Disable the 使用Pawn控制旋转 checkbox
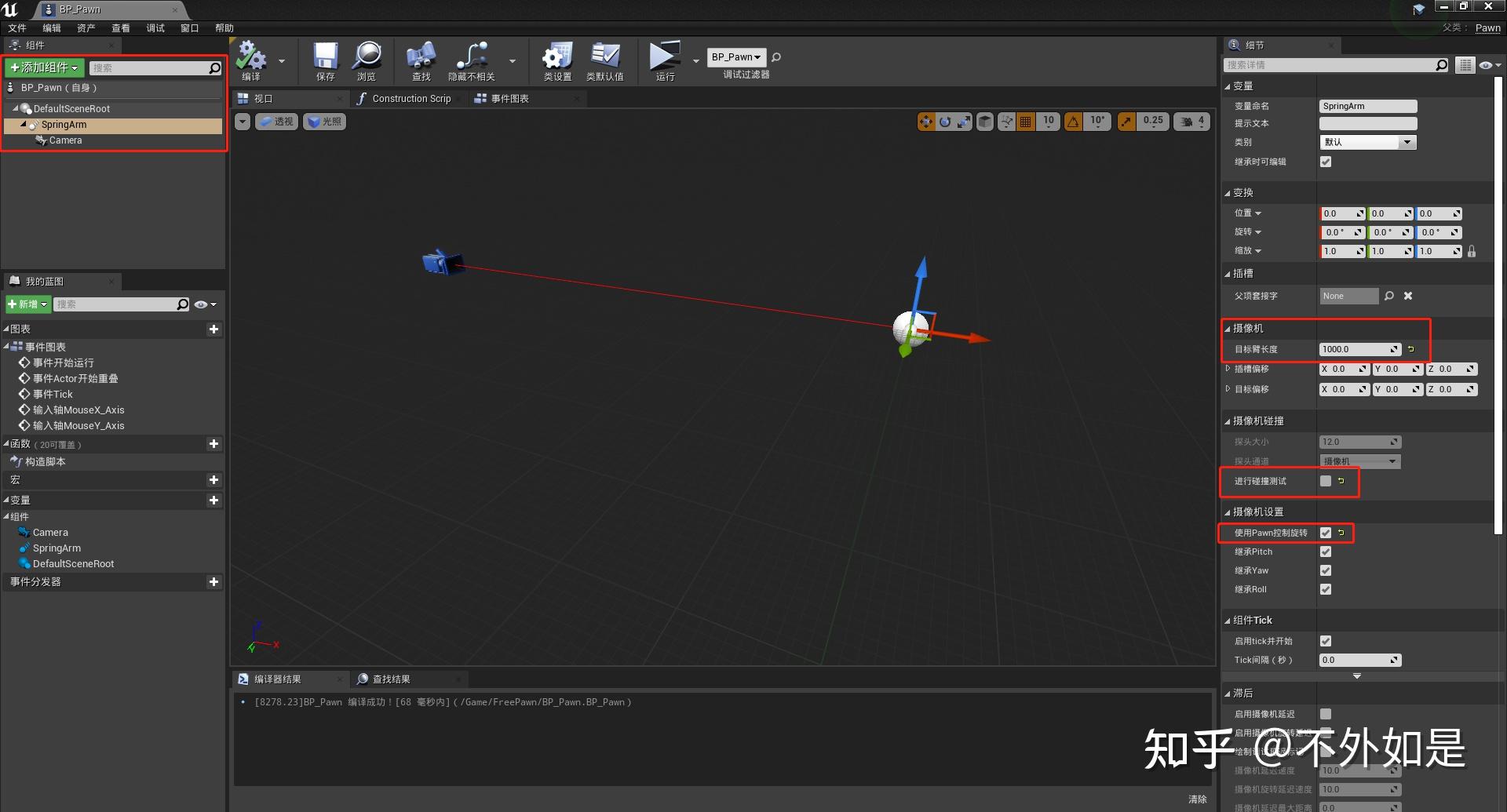 [1326, 533]
